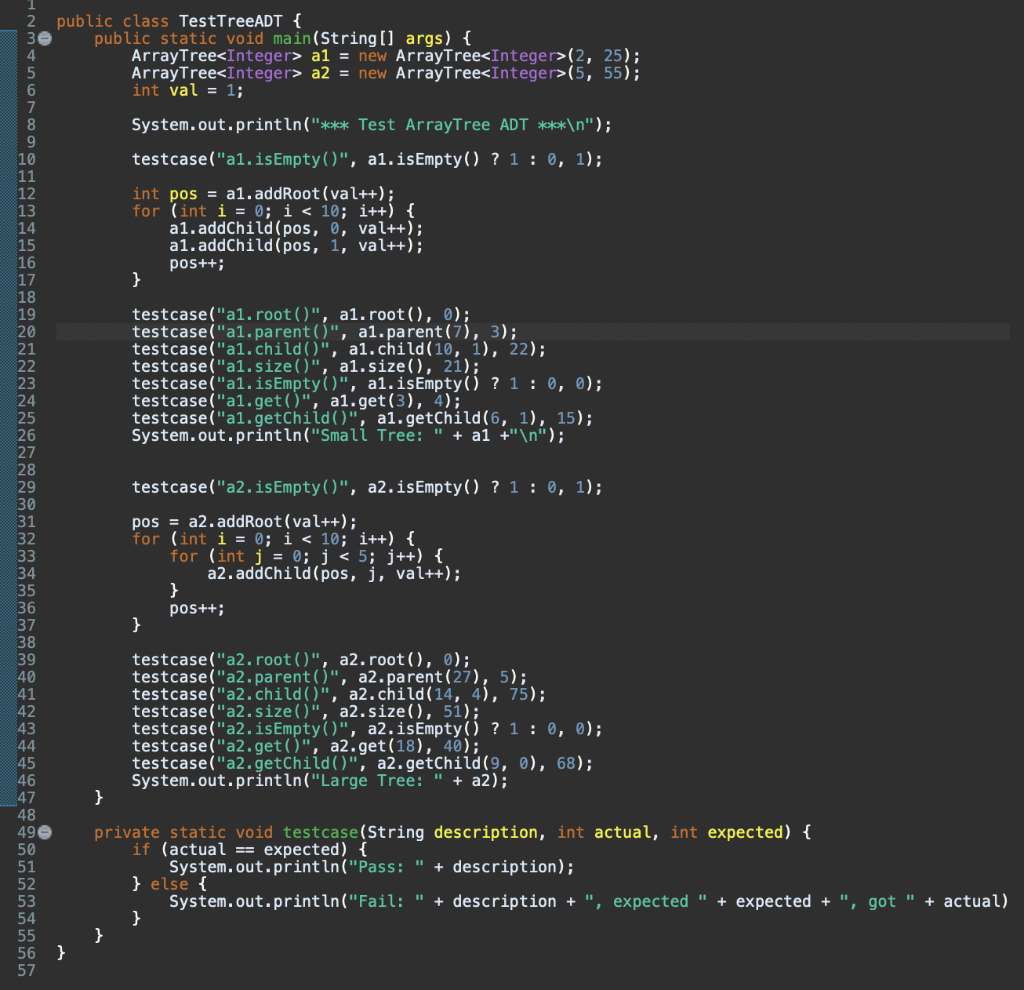This screenshot has height=990, width=1024.
Task: Click line number 20 in the gutter
Action: point(26,331)
